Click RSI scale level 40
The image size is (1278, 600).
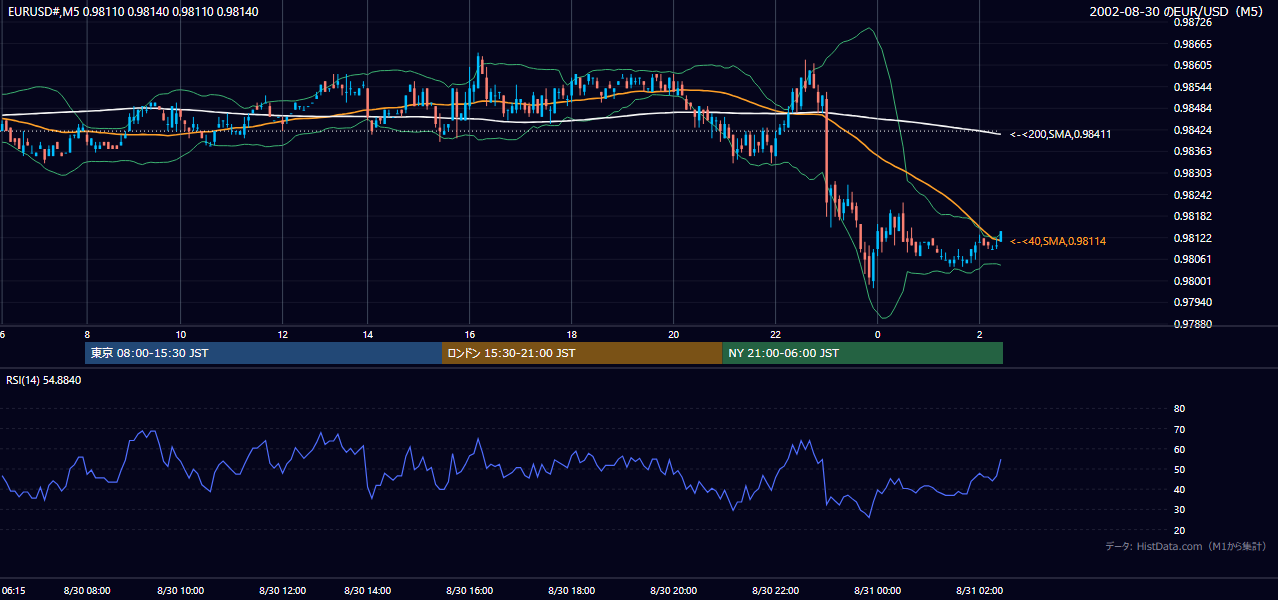click(x=1179, y=489)
